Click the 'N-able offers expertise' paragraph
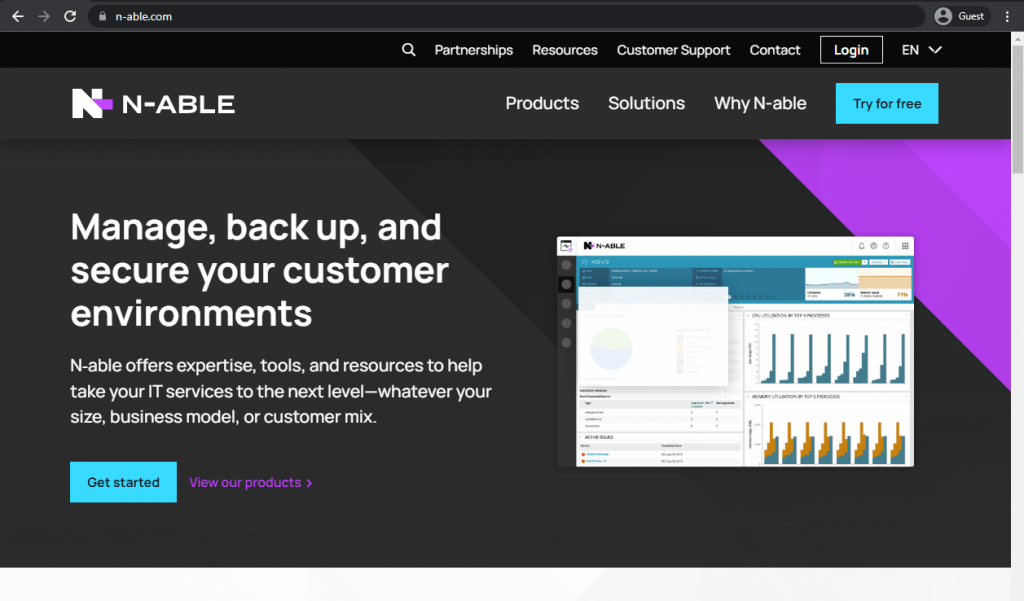Viewport: 1024px width, 601px height. (281, 391)
